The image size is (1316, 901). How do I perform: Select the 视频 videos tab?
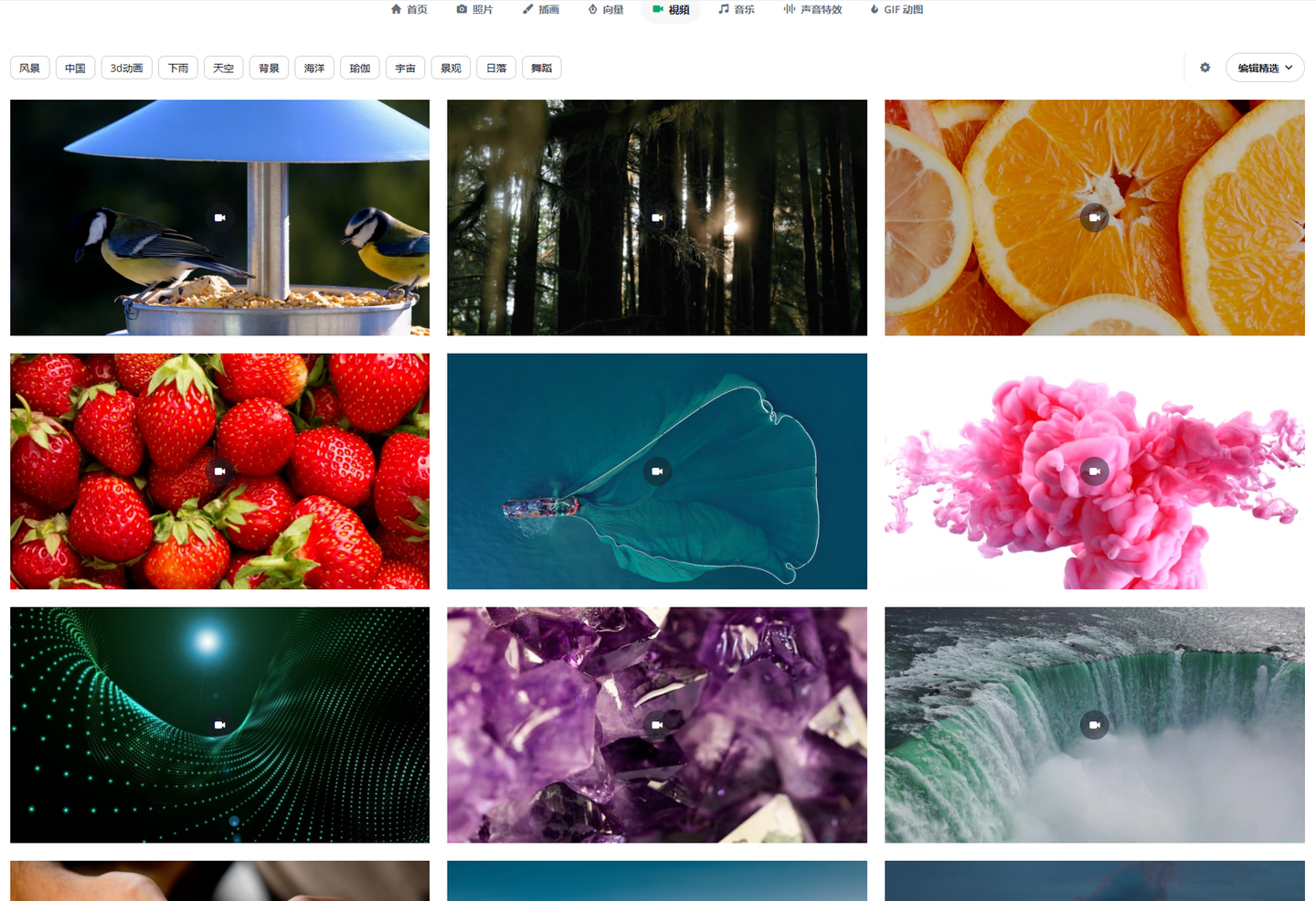click(x=671, y=9)
